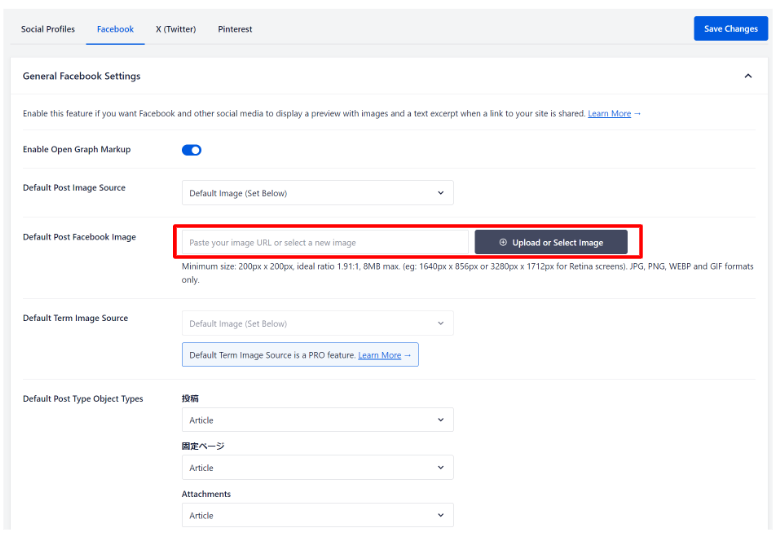Open the Attachments object type dropdown
Screen dimensions: 776x540
pyautogui.click(x=317, y=516)
